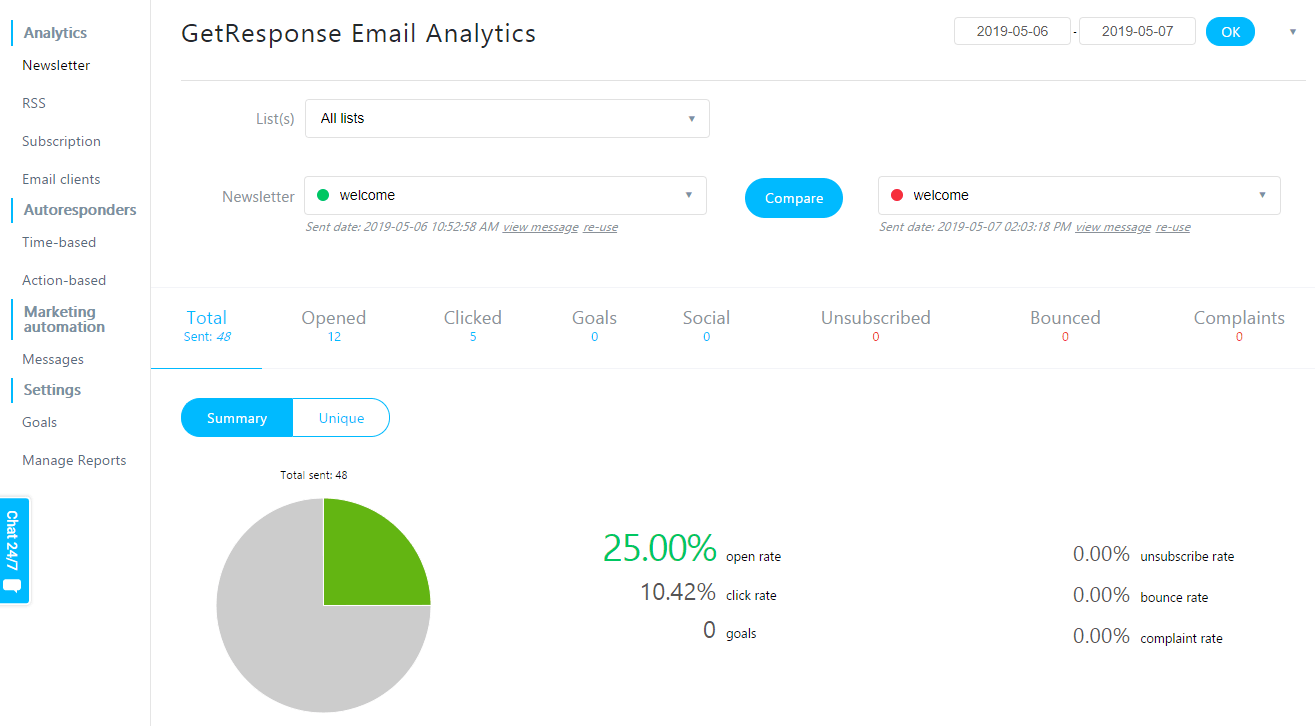Click the OK button

[1229, 31]
